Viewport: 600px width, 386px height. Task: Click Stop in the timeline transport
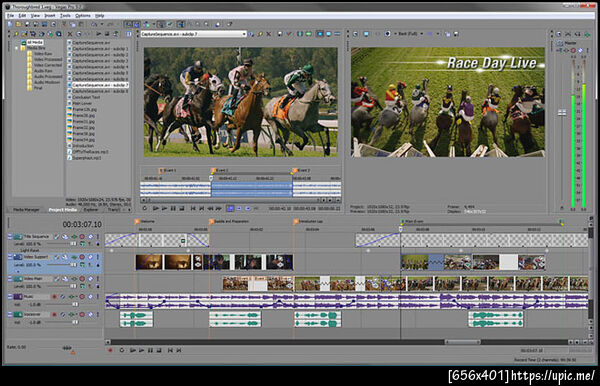[x=159, y=350]
